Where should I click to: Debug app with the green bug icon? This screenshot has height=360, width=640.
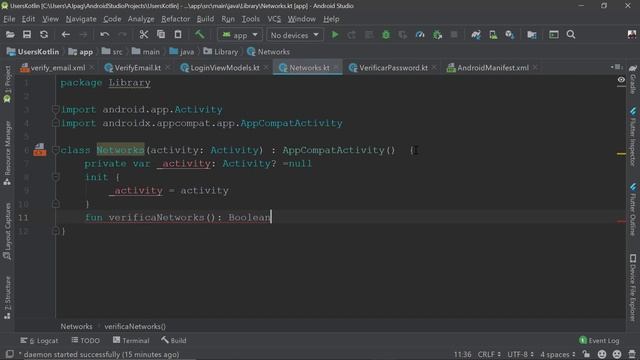(x=386, y=35)
